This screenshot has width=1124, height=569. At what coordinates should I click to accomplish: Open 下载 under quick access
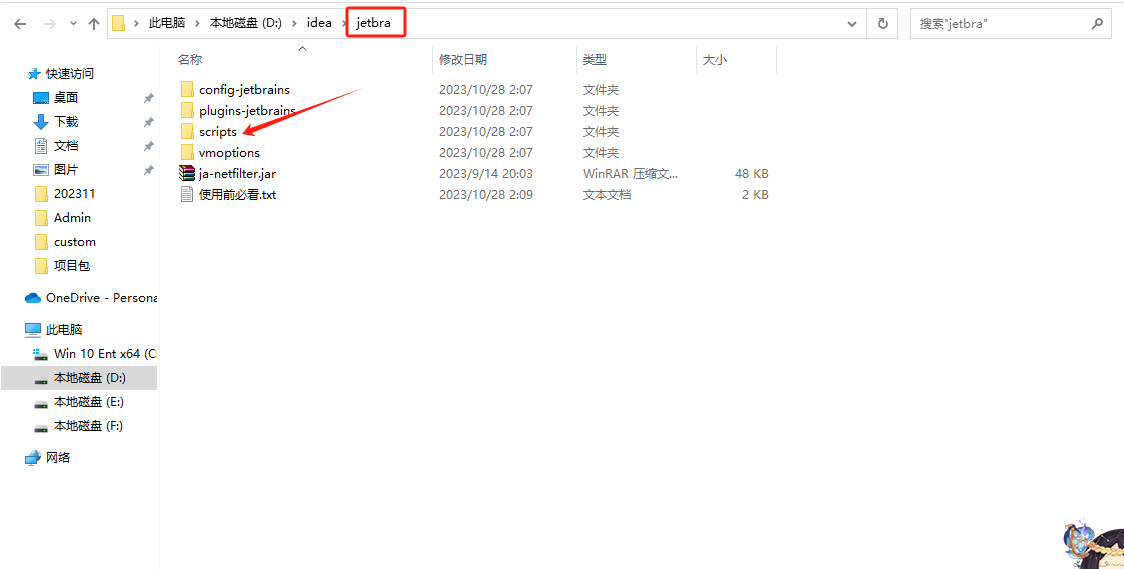66,122
